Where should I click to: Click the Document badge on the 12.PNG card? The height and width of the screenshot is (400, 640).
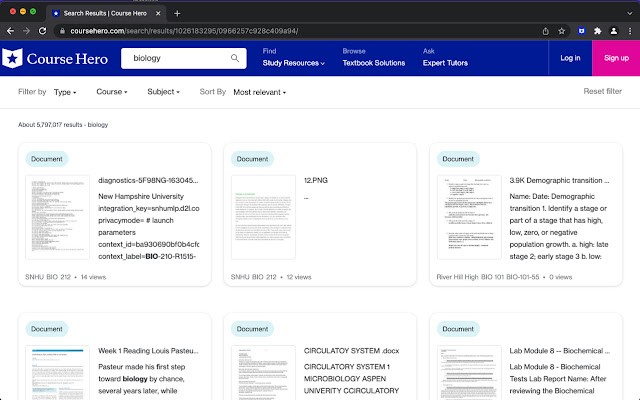pos(252,159)
